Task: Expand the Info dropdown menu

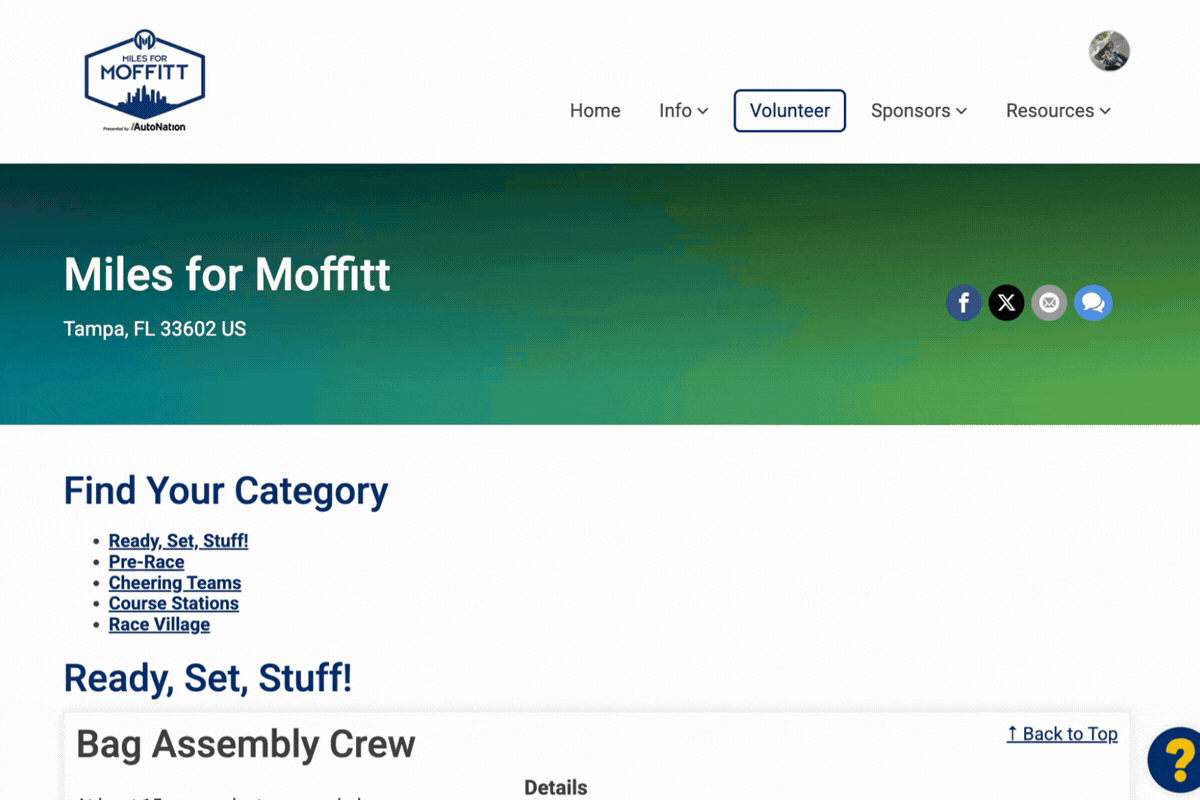Action: tap(683, 111)
